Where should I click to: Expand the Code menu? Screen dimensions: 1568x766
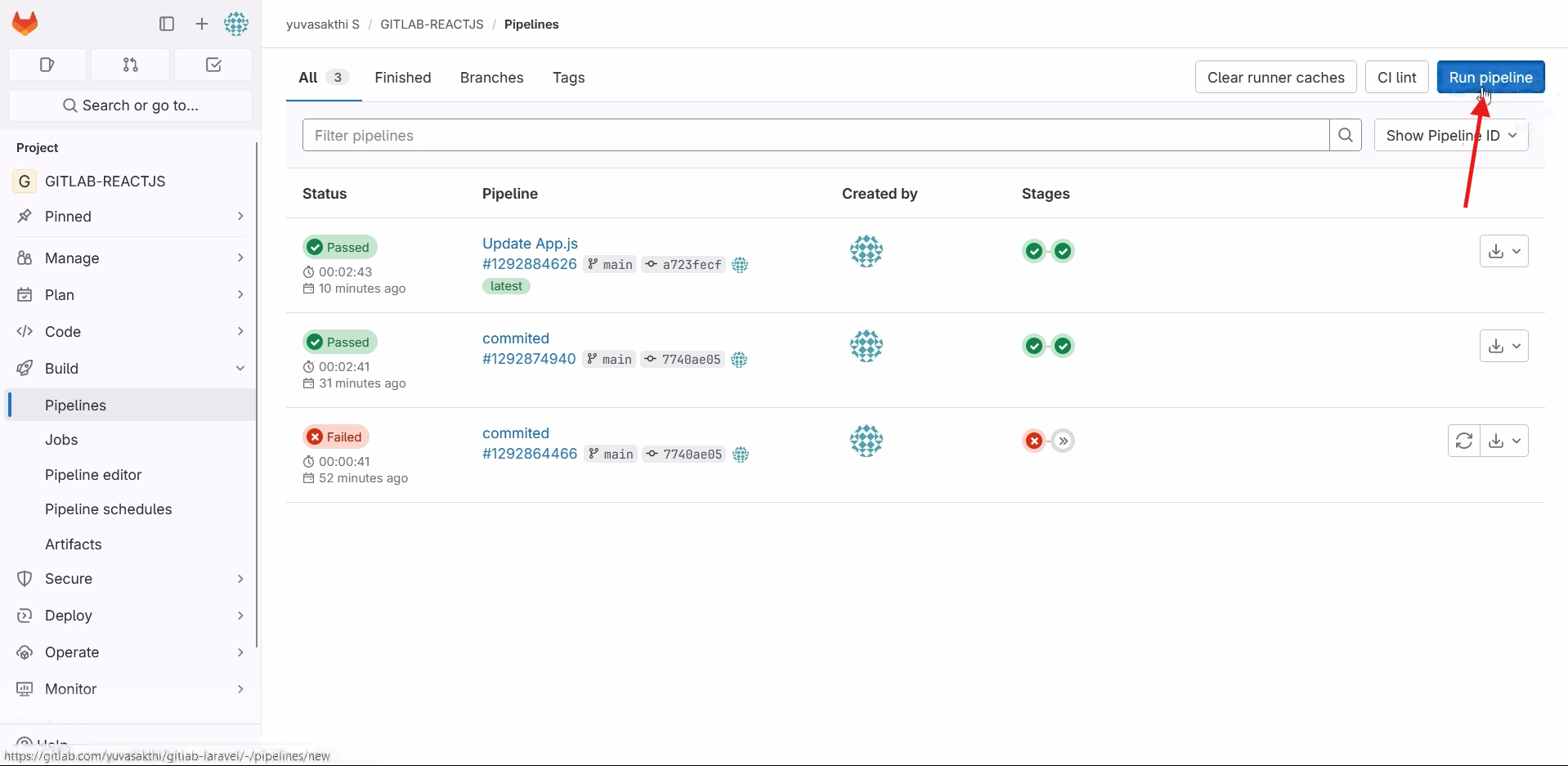(x=131, y=332)
